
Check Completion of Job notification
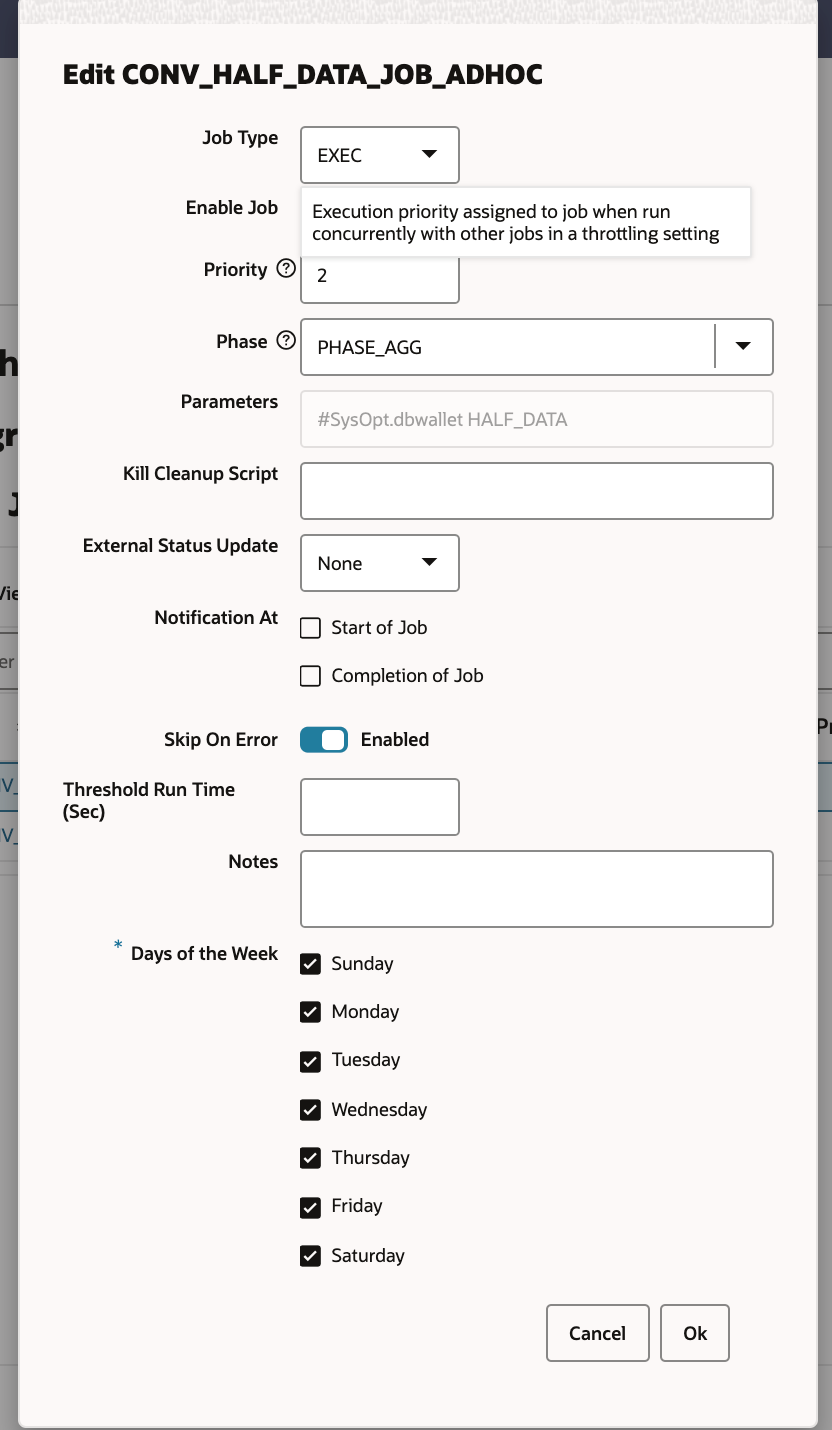coord(311,676)
